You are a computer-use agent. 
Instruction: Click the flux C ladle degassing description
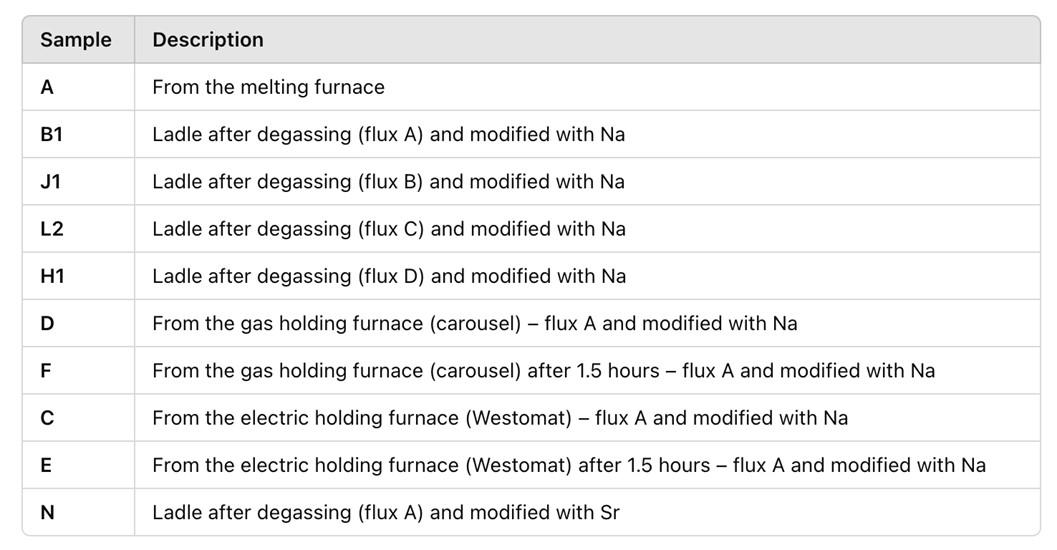pos(389,229)
